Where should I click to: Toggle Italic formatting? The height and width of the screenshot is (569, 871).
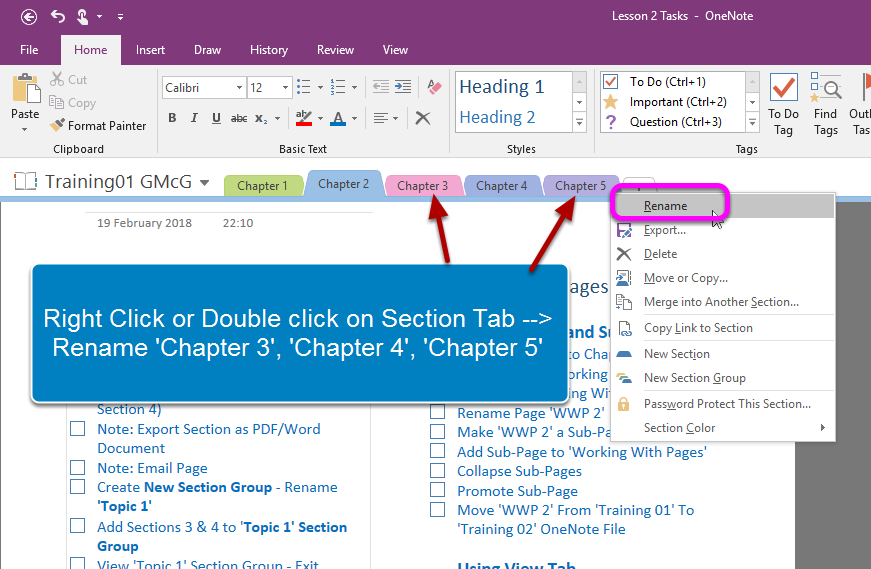pos(194,118)
